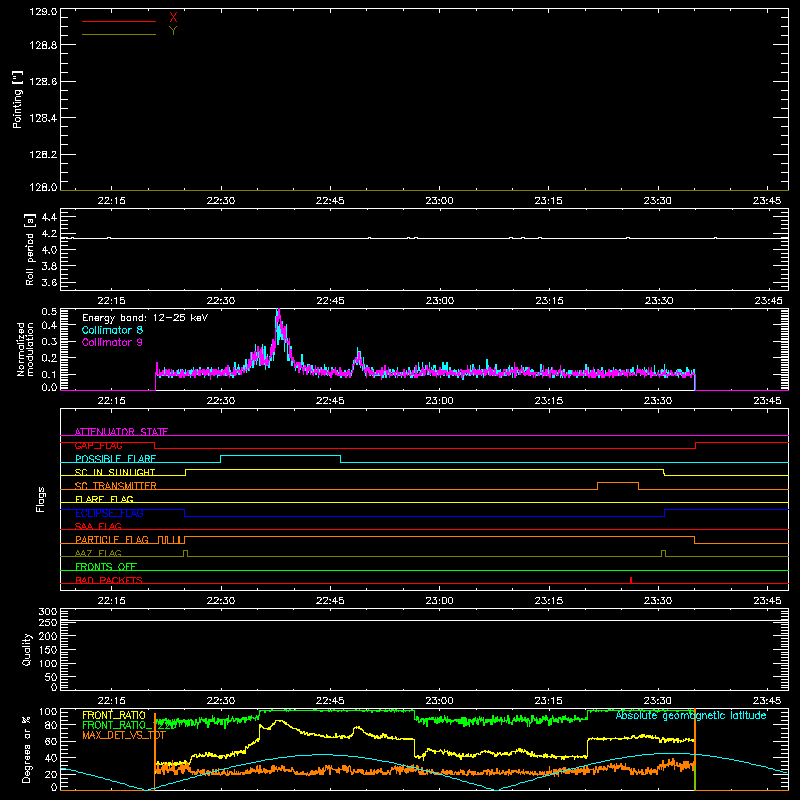The width and height of the screenshot is (800, 800).
Task: Click the Y legend label in Pointing plot
Action: coord(173,31)
